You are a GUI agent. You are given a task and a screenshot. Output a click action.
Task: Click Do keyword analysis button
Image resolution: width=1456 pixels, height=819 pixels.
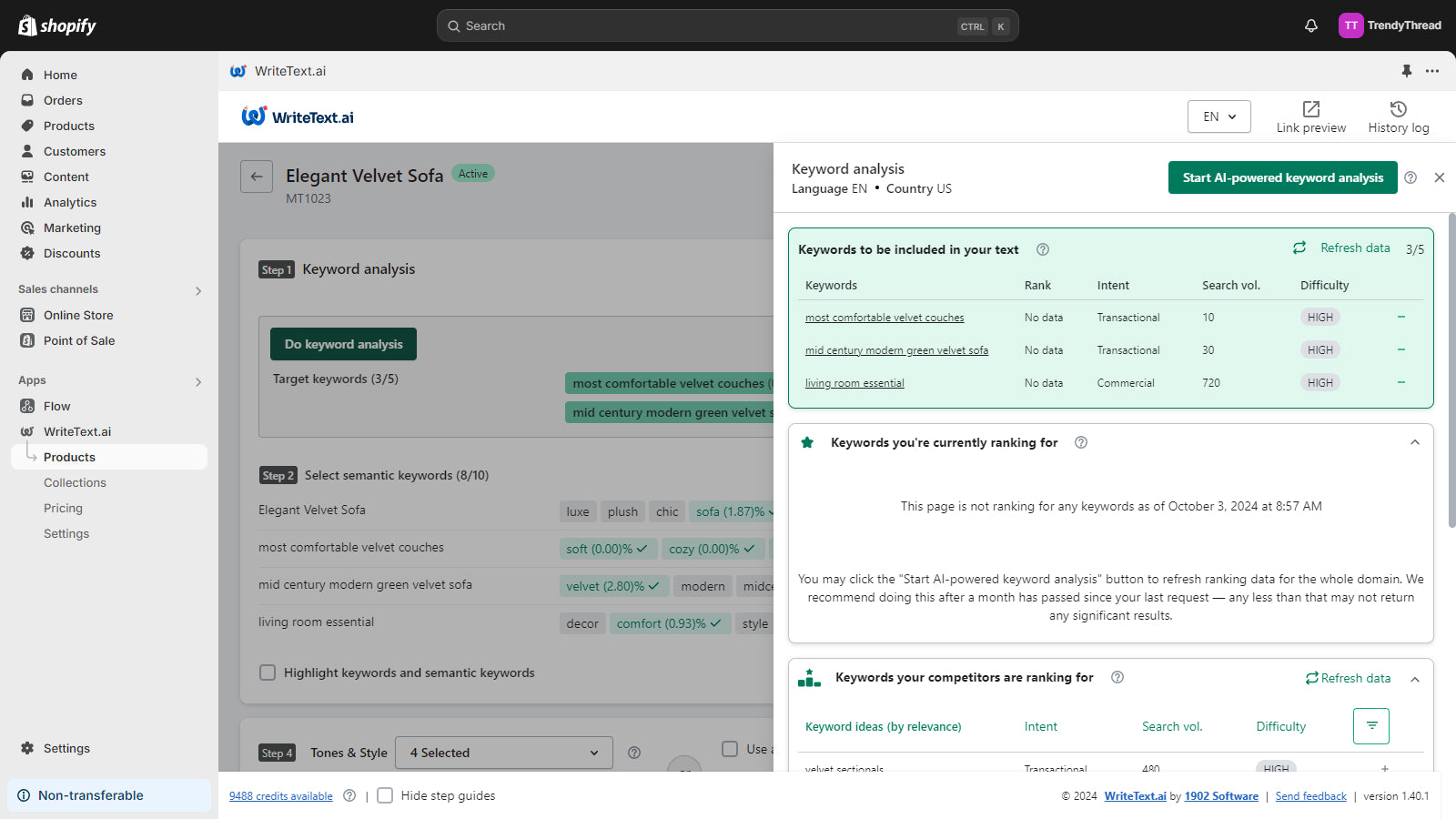tap(343, 344)
